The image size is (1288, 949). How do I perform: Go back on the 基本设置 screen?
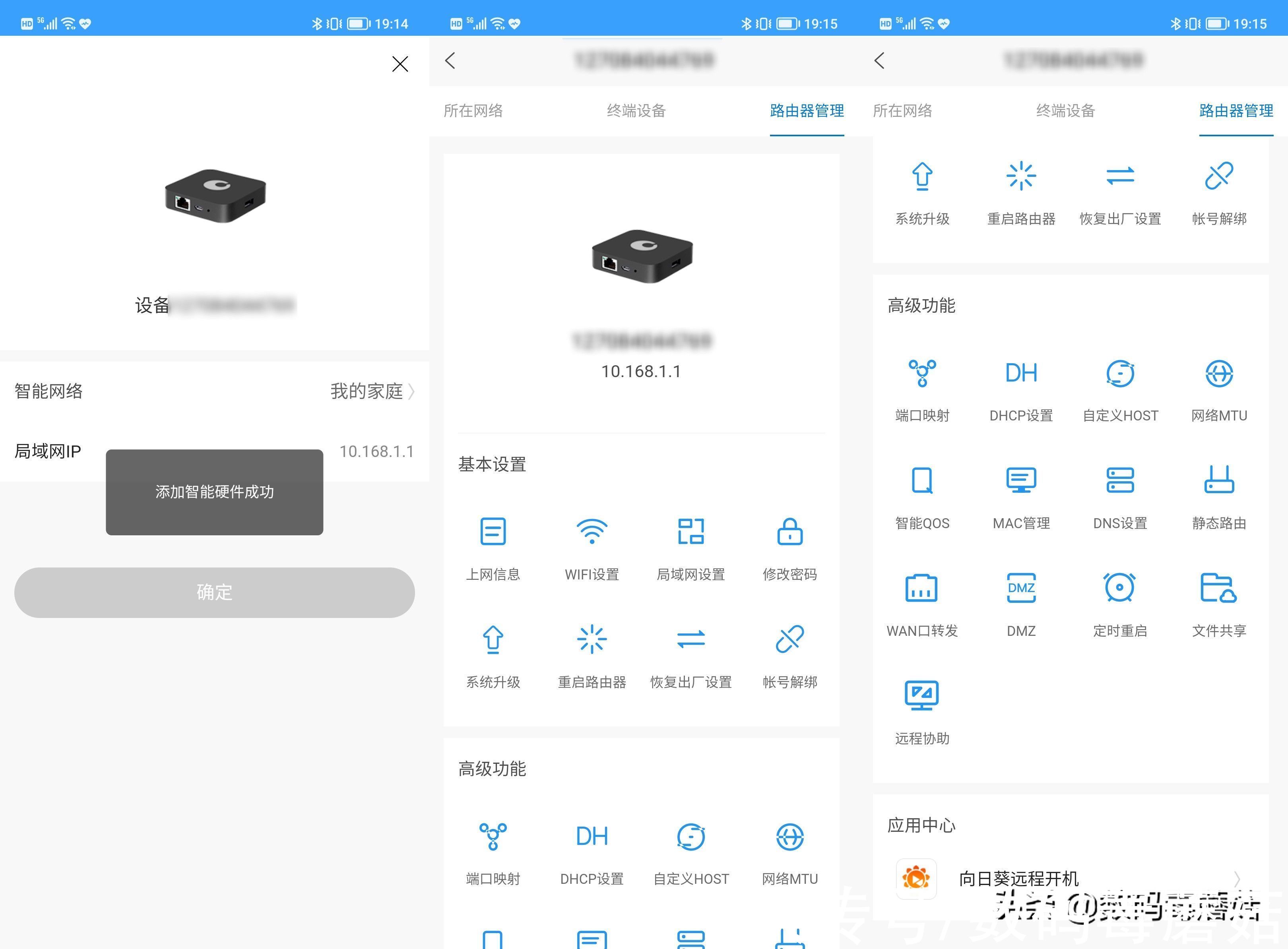tap(450, 60)
